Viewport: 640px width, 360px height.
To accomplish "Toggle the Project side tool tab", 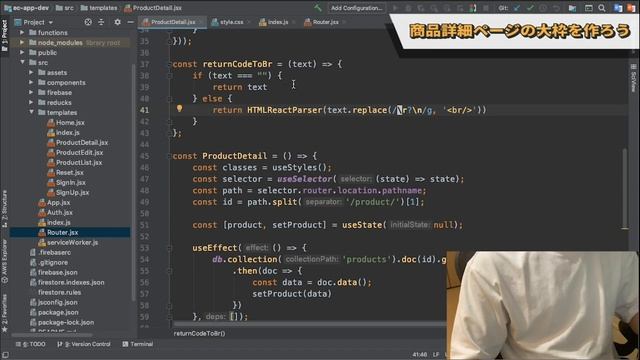I will point(4,36).
